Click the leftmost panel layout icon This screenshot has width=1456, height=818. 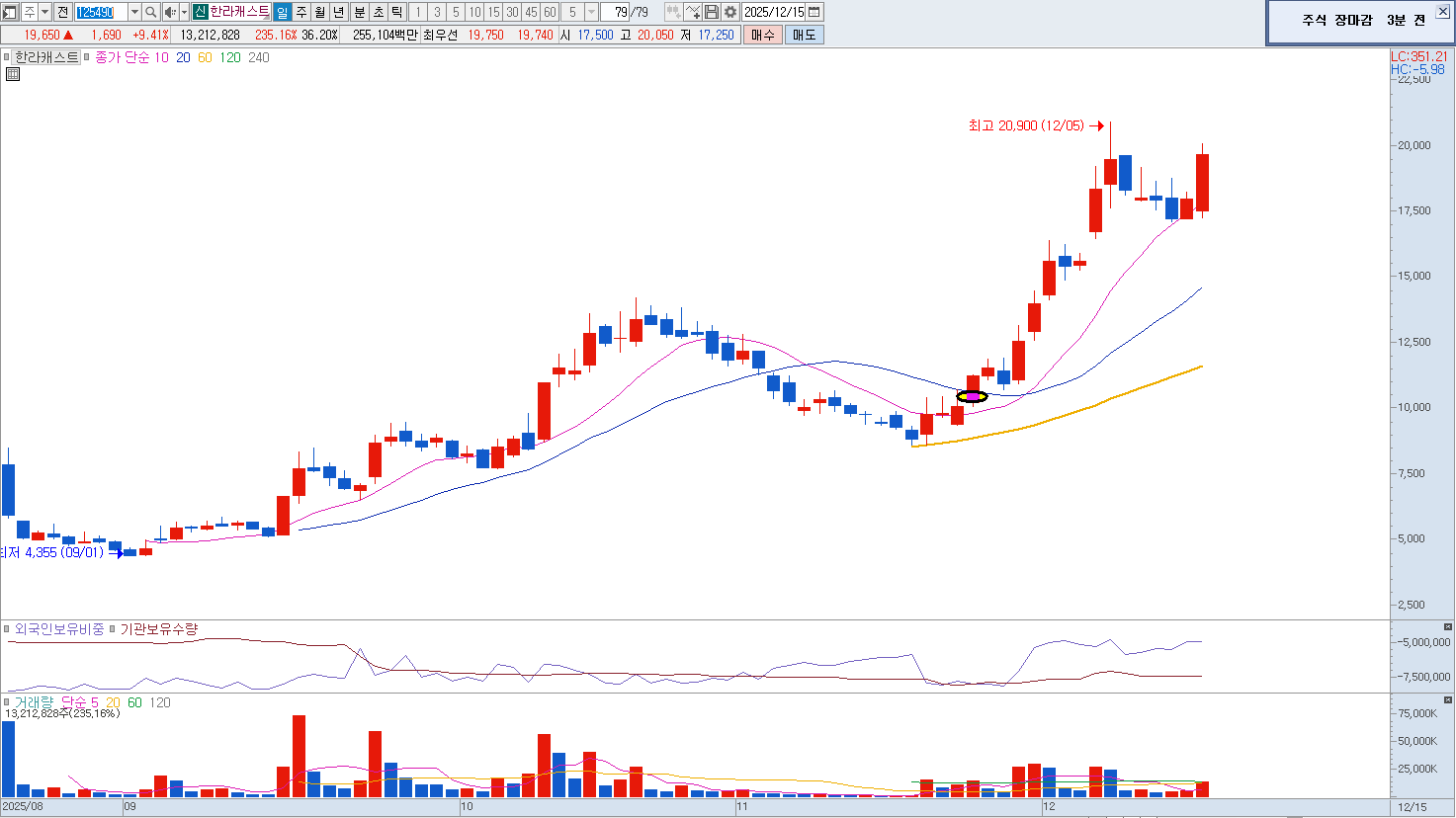tap(10, 12)
